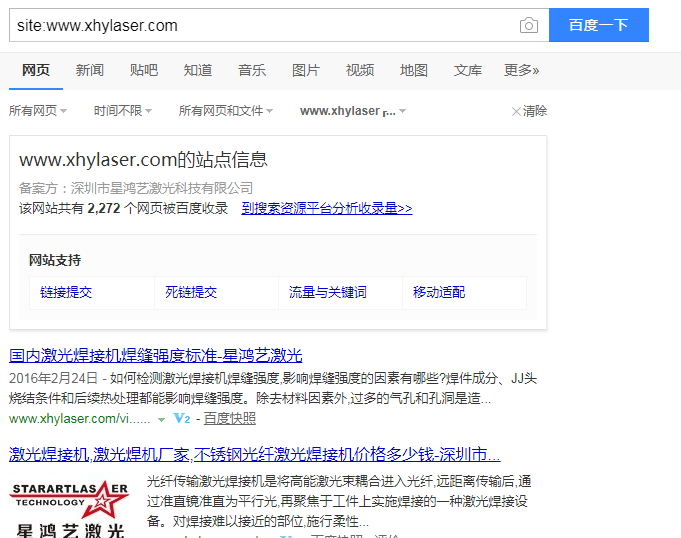Screen dimensions: 681x538
Task: Clear filters with the ×清除 button
Action: point(529,111)
